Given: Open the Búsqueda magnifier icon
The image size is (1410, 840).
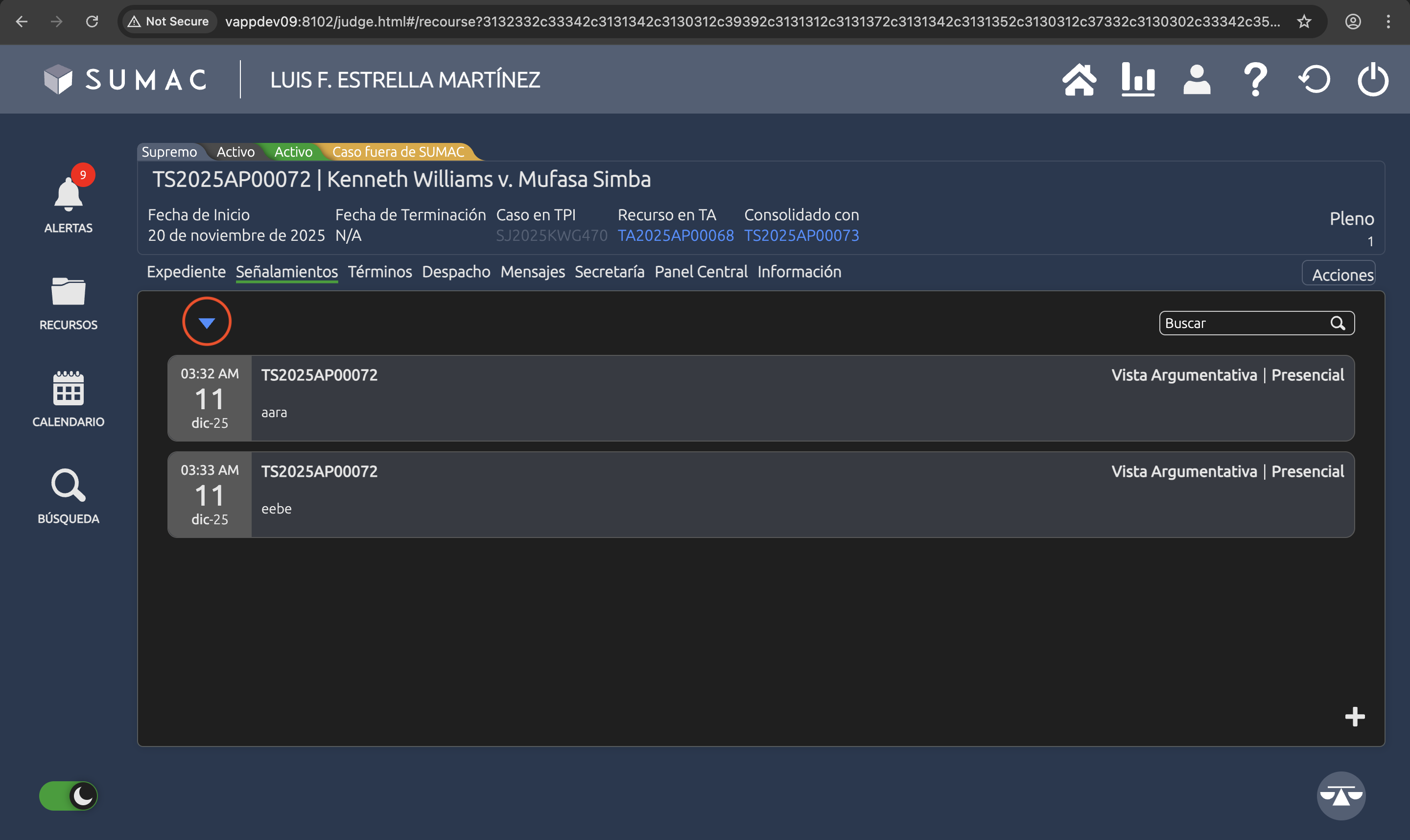Looking at the screenshot, I should (x=69, y=486).
